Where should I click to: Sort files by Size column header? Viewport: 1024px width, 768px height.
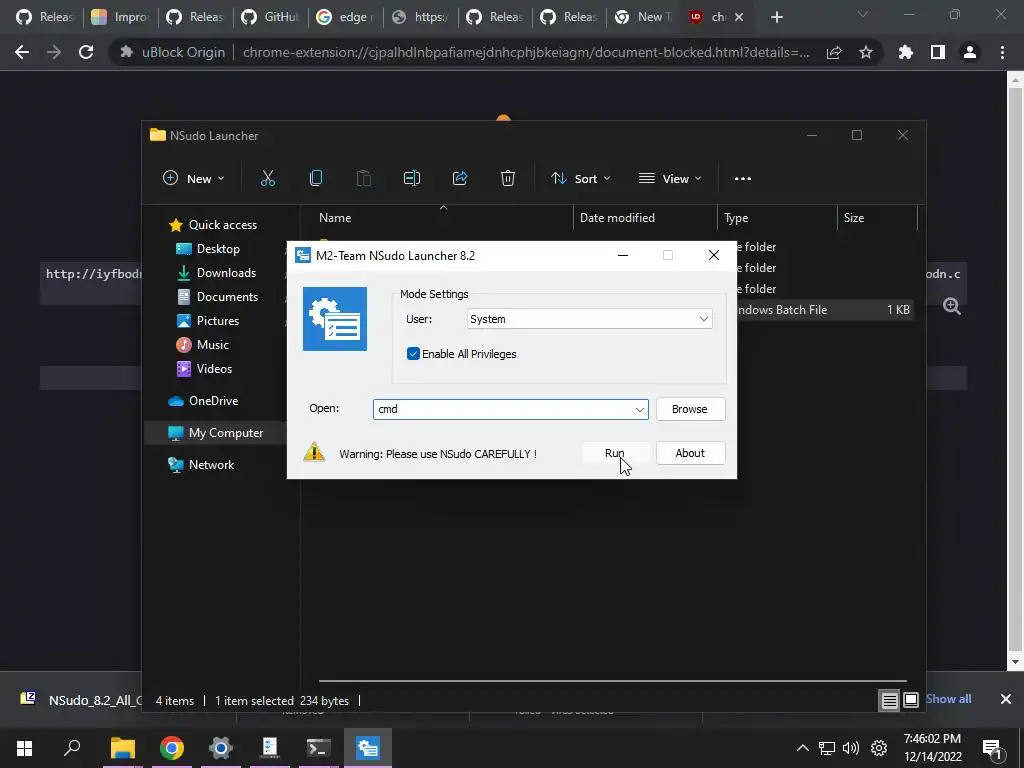(x=877, y=217)
